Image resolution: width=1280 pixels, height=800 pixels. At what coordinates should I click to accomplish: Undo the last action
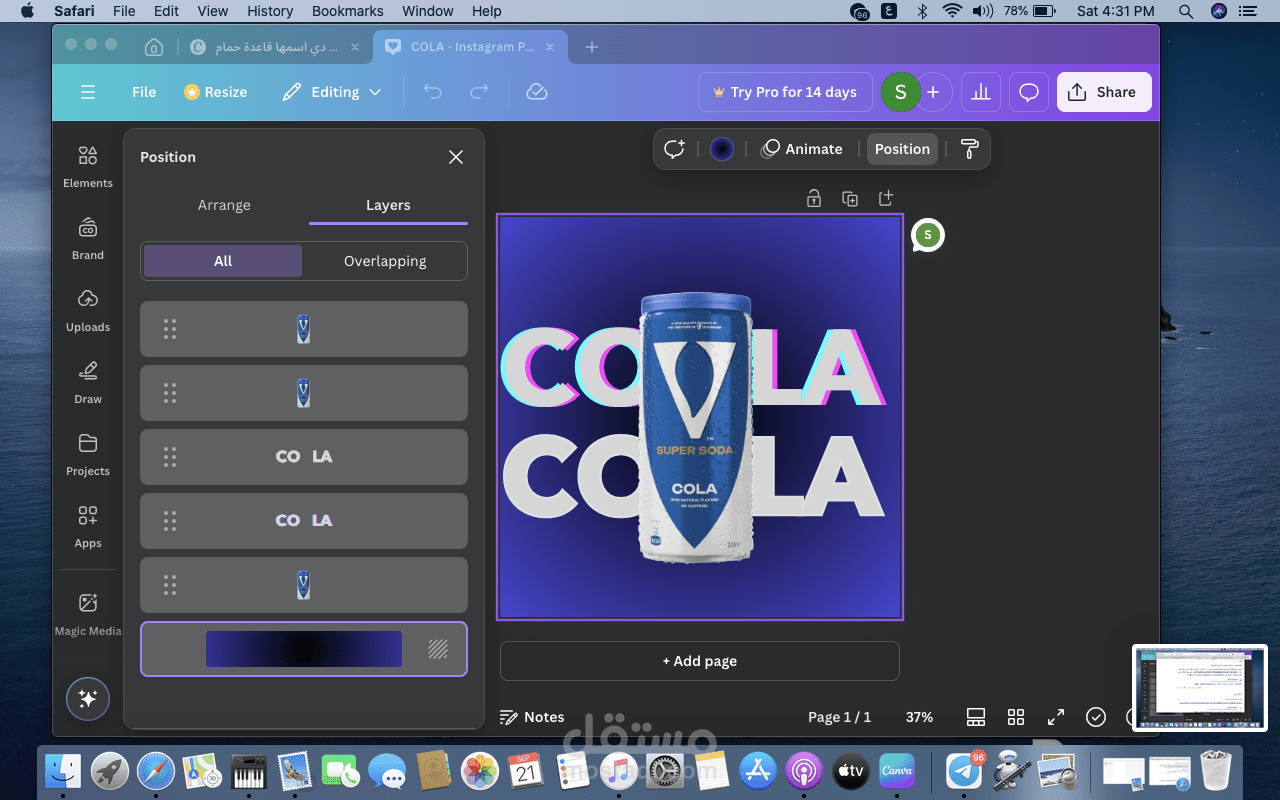[432, 92]
